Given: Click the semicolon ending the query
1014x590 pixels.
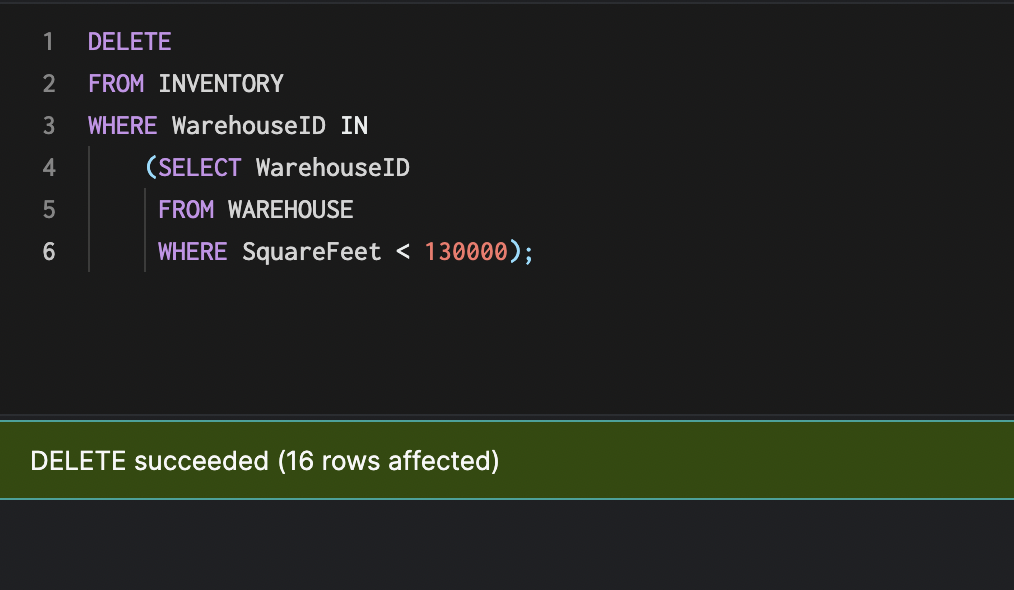Looking at the screenshot, I should pos(529,251).
